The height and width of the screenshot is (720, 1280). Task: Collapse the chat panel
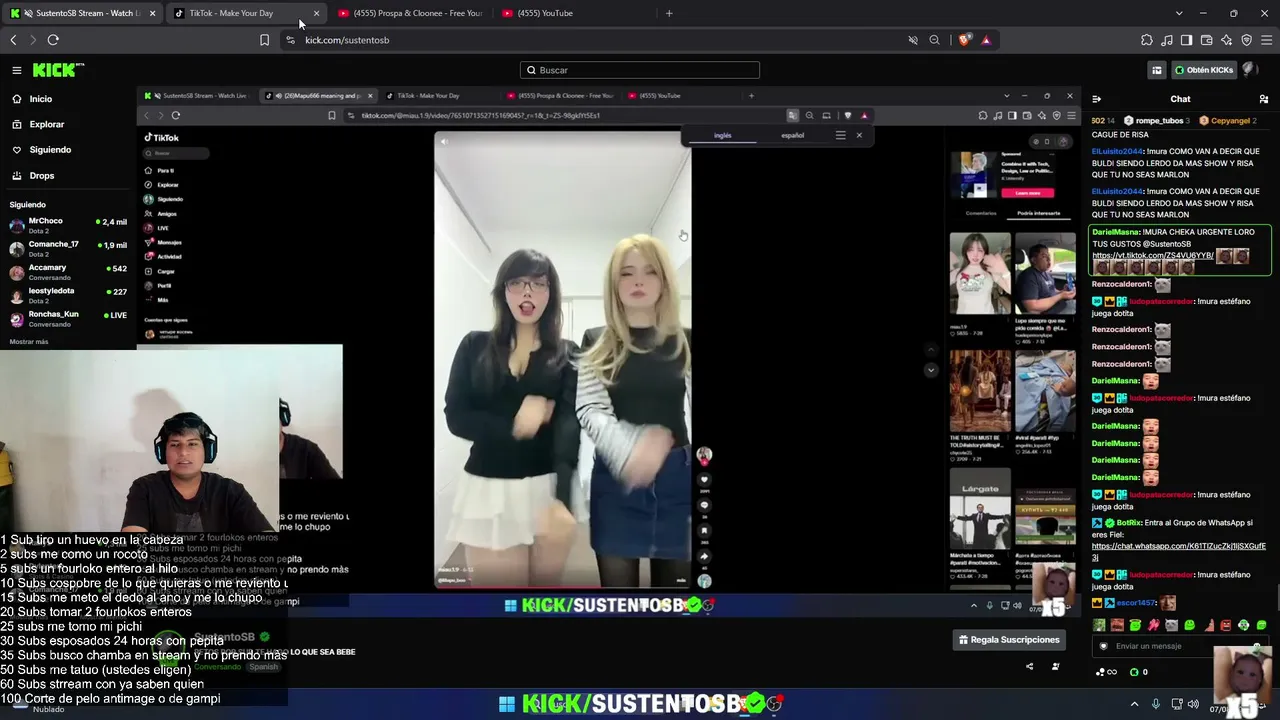click(1097, 99)
